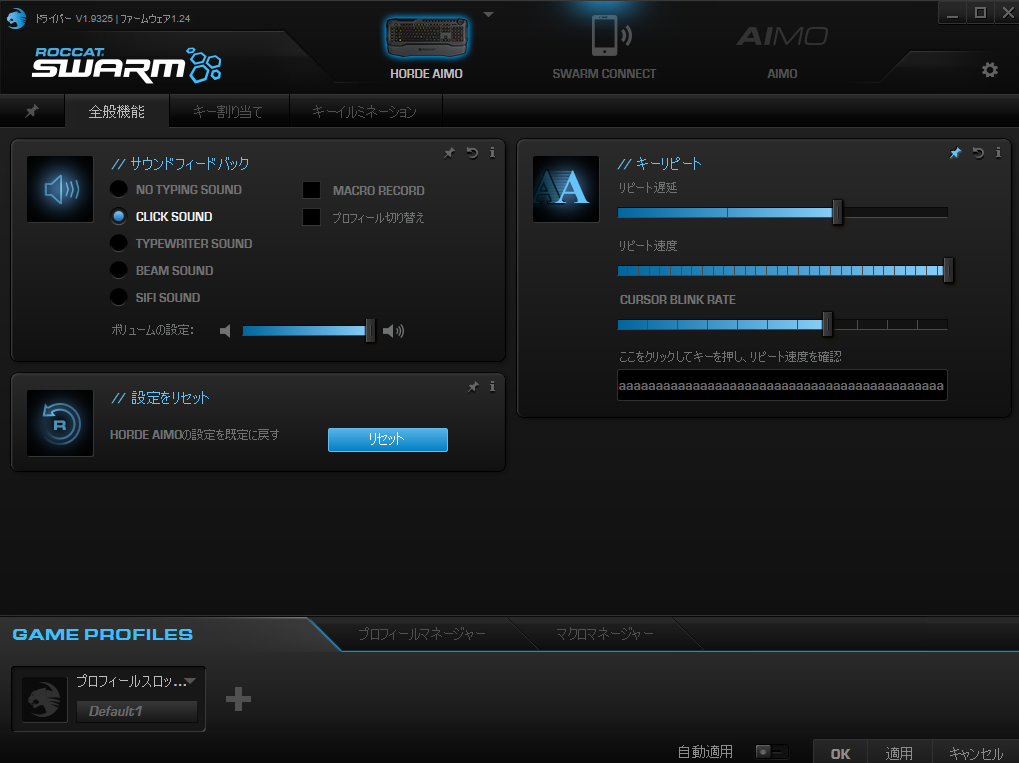
Task: Pin the サウンドフィードバック panel
Action: pyautogui.click(x=449, y=153)
